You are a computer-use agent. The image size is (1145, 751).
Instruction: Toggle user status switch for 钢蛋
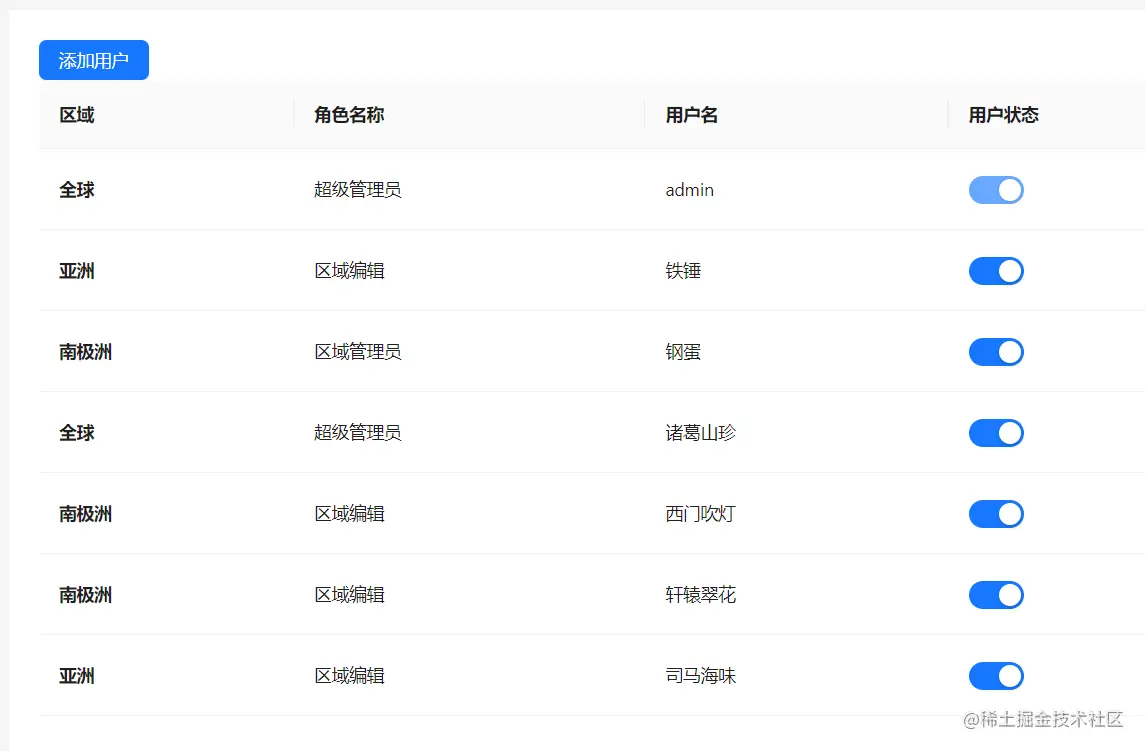point(996,352)
